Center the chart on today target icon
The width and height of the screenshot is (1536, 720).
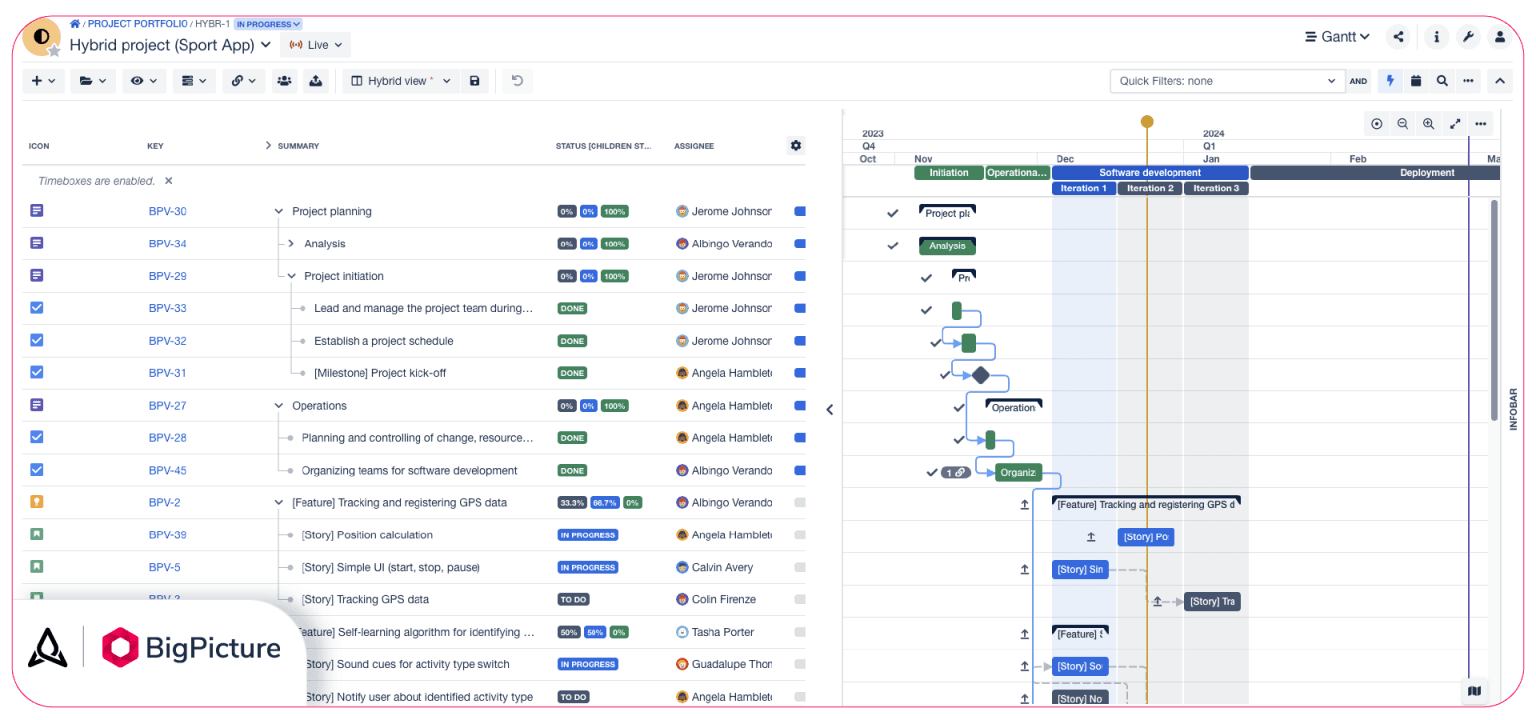coord(1377,124)
